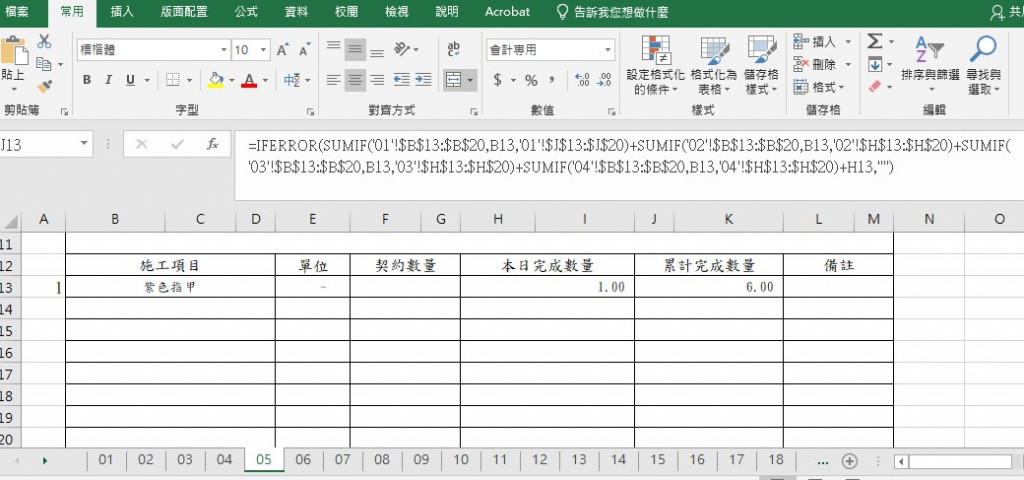Open 儲存格樣式 cell styles
The image size is (1024, 480).
point(761,65)
